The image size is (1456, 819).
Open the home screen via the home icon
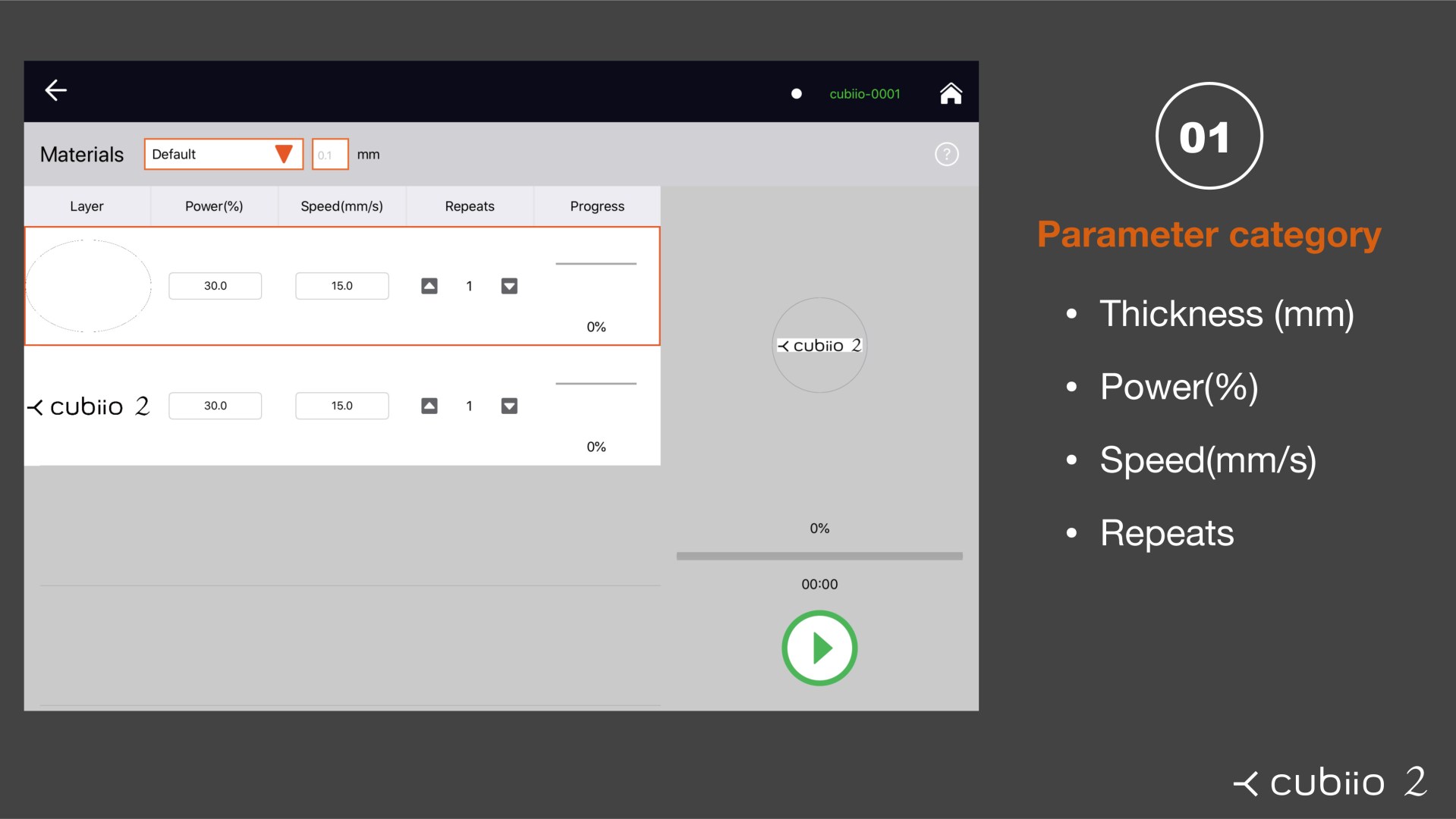pos(951,93)
